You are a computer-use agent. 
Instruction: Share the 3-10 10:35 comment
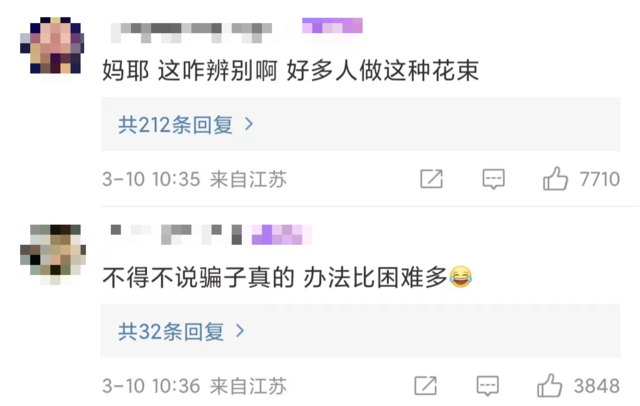(431, 179)
